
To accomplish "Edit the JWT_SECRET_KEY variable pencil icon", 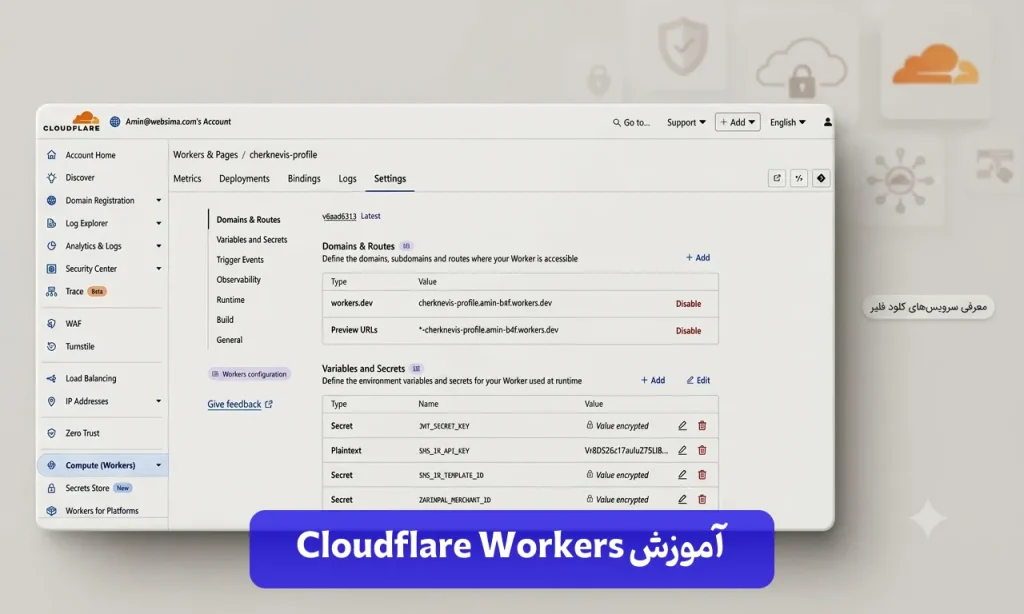I will point(682,426).
